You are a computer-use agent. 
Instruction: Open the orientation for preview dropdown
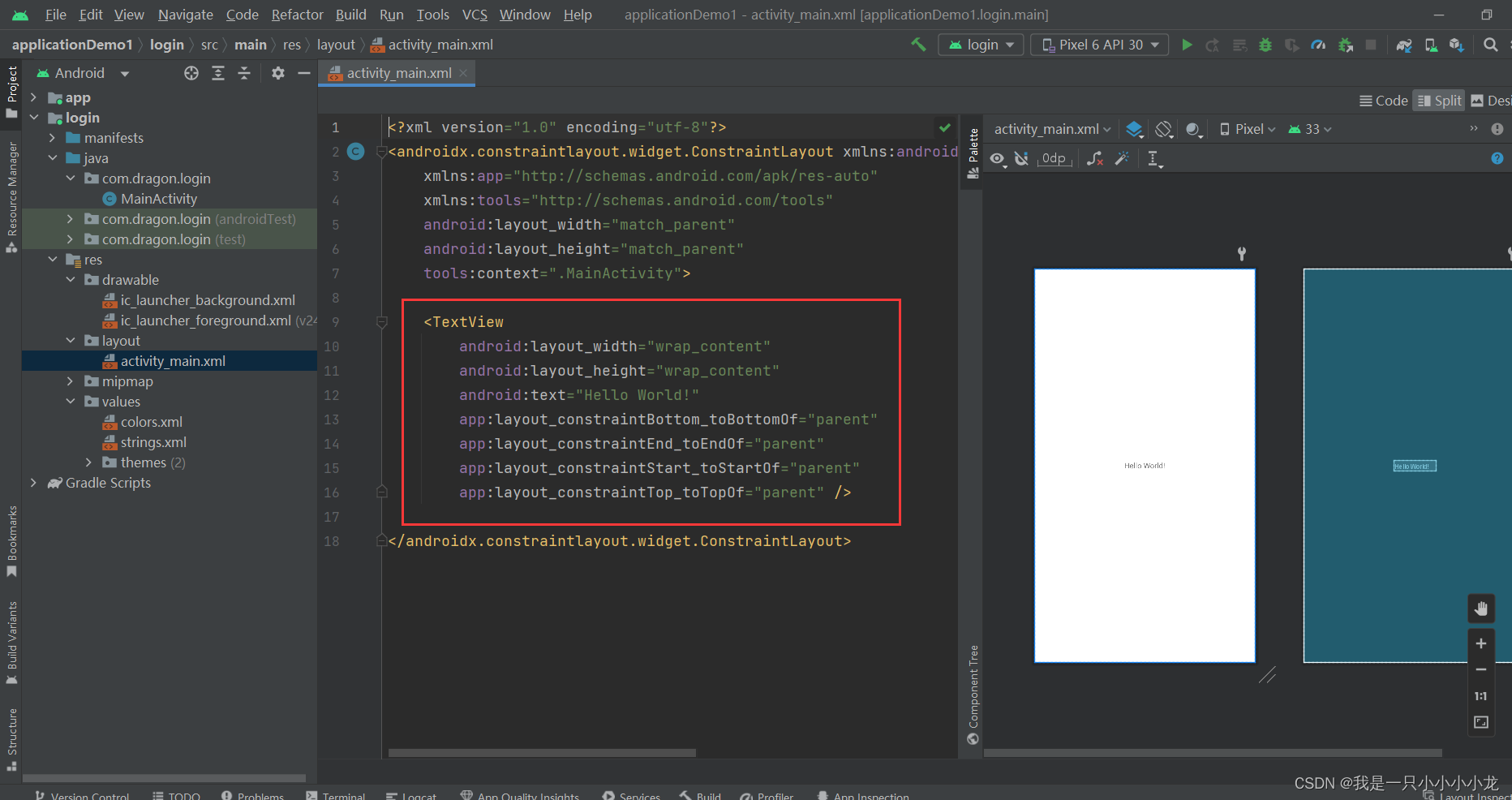tap(1165, 129)
